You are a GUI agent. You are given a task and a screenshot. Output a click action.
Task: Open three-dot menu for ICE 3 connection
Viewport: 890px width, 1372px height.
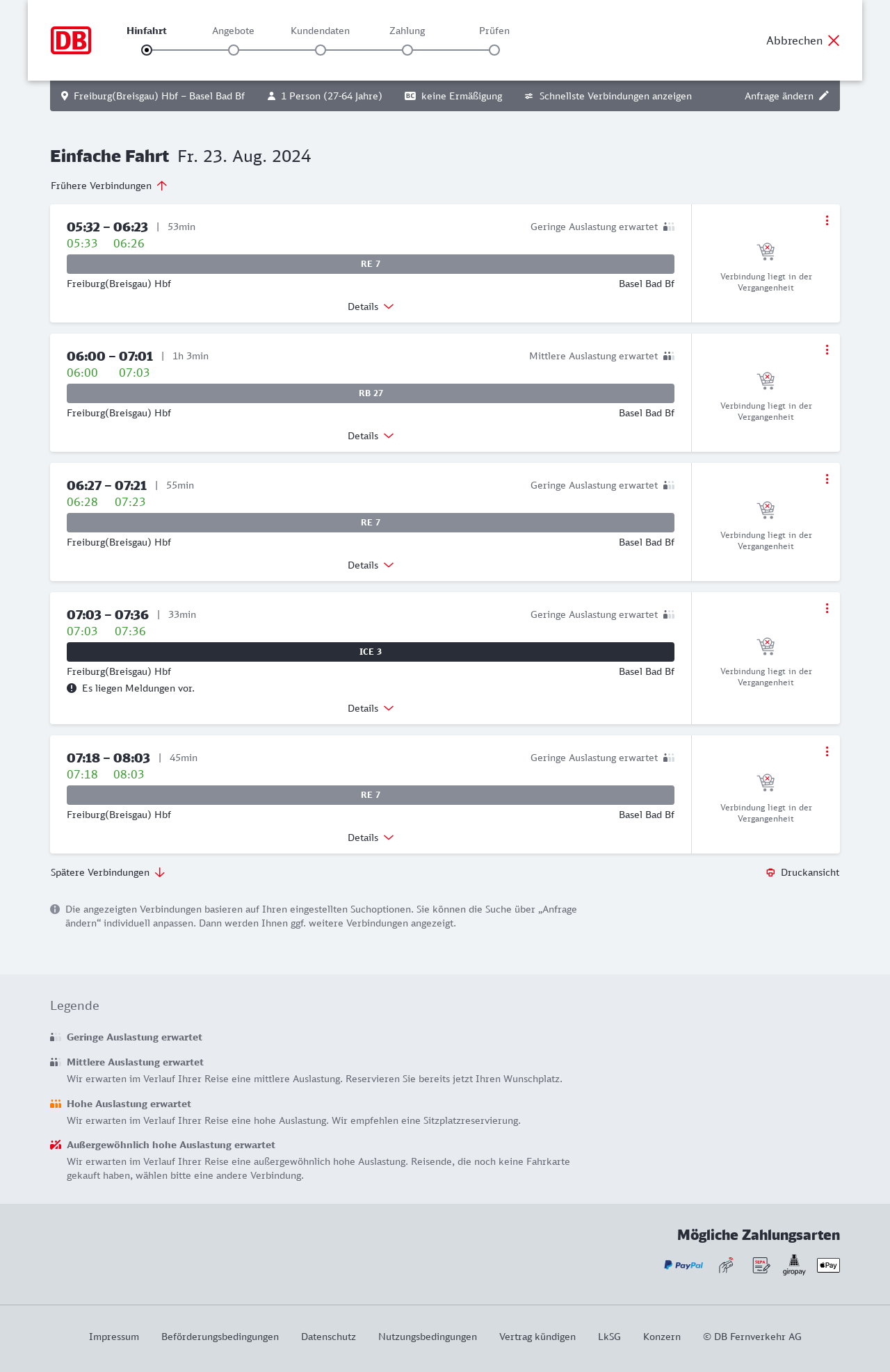pos(827,608)
